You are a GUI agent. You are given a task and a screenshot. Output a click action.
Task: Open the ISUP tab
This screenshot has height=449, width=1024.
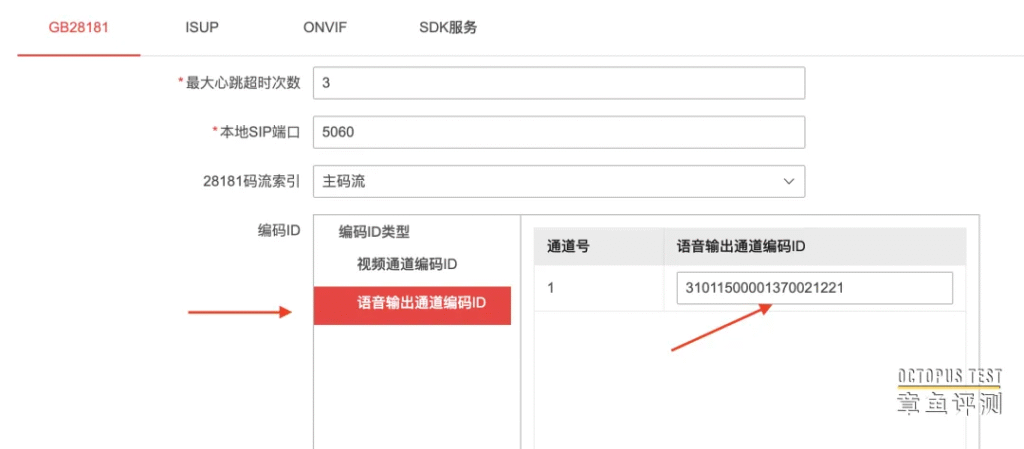[x=202, y=28]
